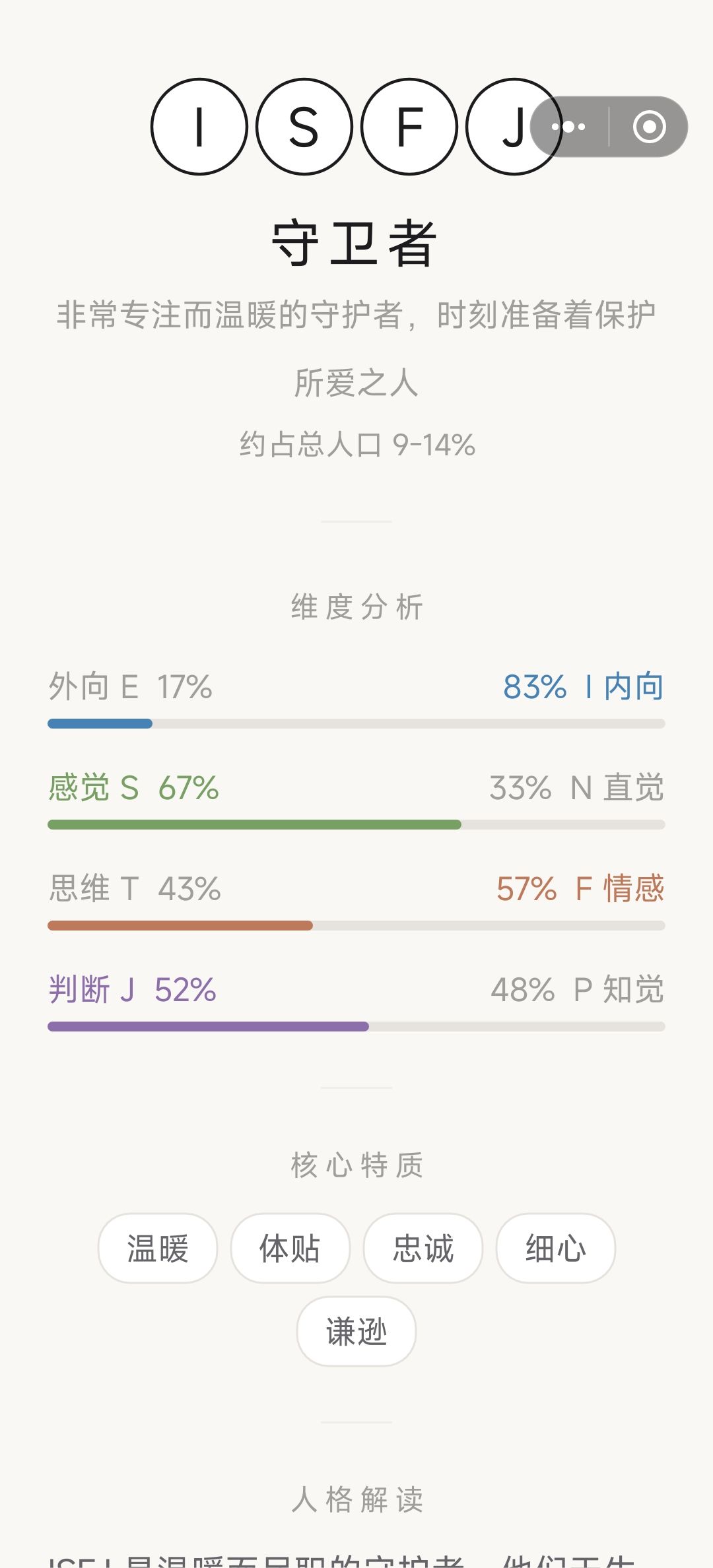Tap the 守卫者 title heading
The height and width of the screenshot is (1568, 713).
click(x=355, y=244)
